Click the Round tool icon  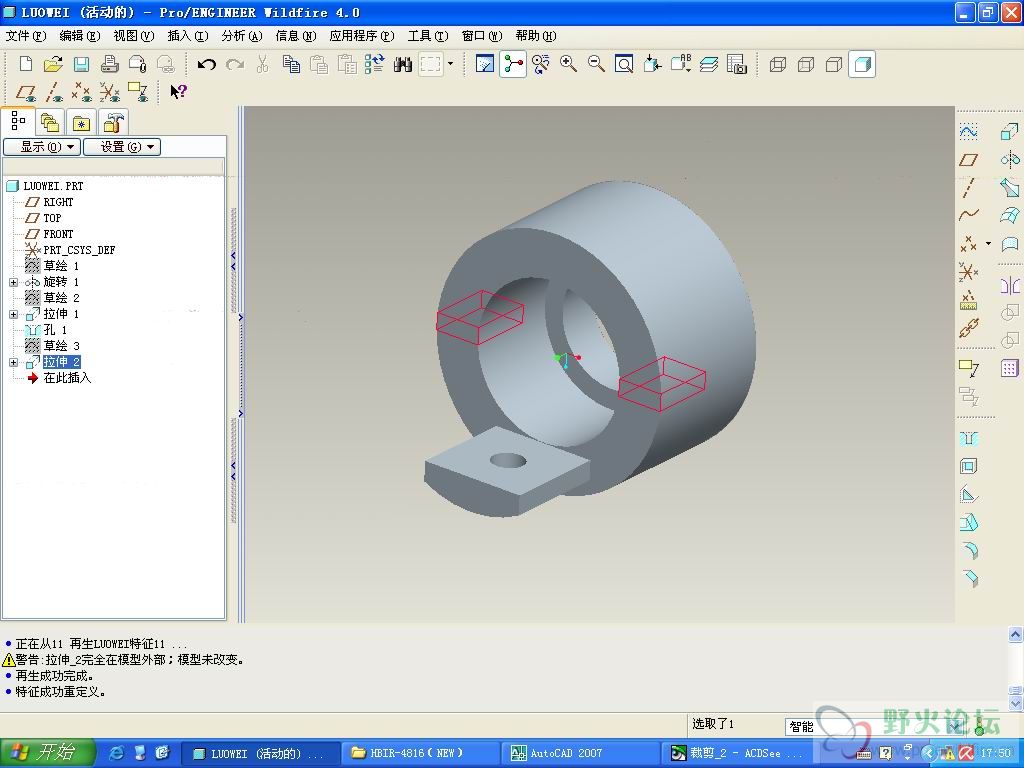coord(968,551)
